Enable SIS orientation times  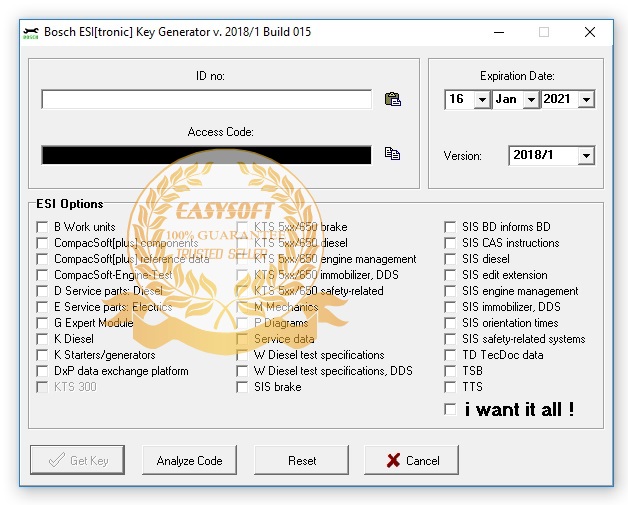pyautogui.click(x=450, y=323)
